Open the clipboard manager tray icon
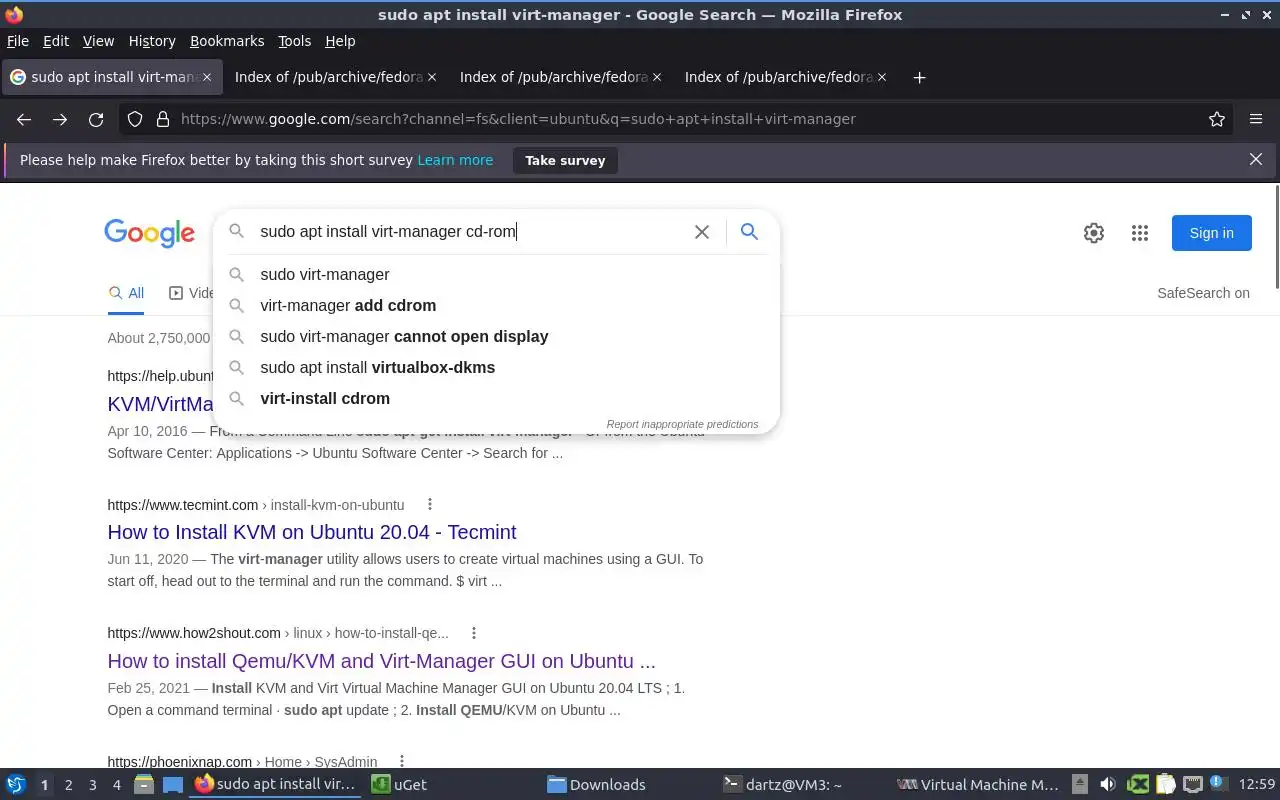Screen dimensions: 1280x800 pos(1165,785)
